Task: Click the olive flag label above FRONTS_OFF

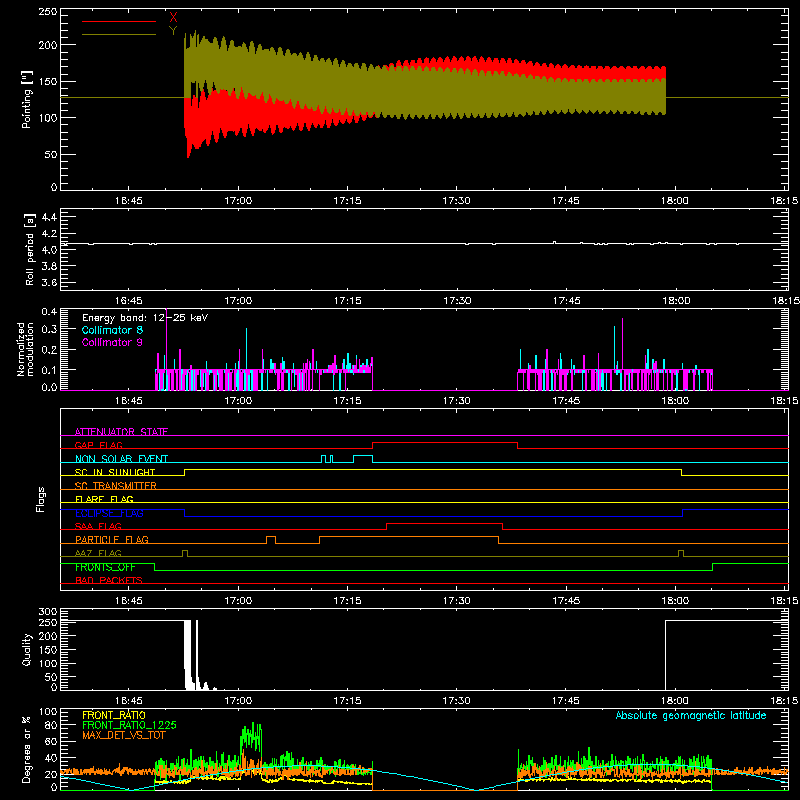Action: click(x=98, y=553)
